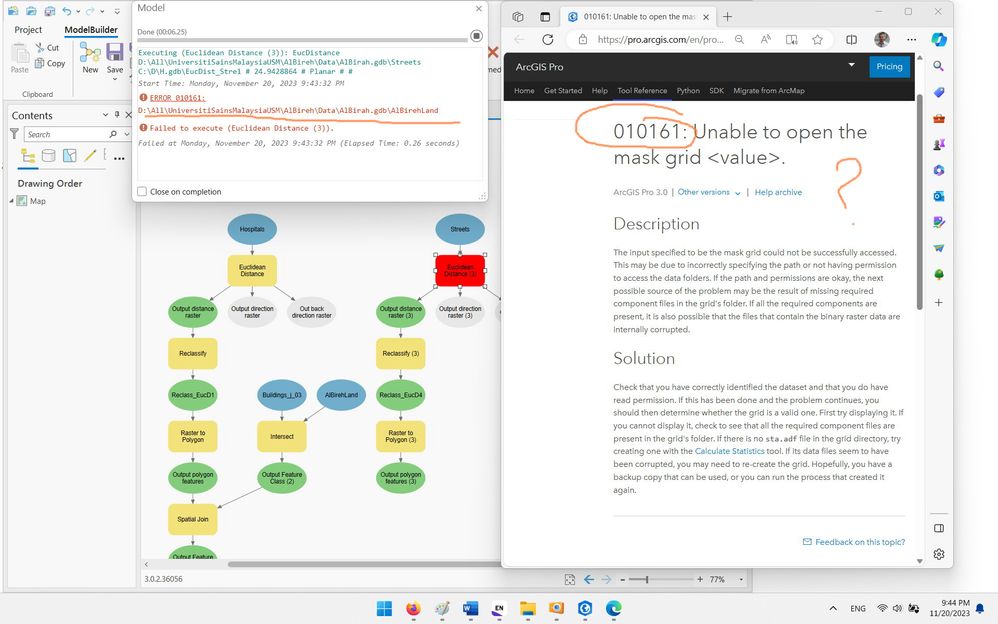Click Feedback on this topic link
Image resolution: width=998 pixels, height=624 pixels.
(x=854, y=542)
